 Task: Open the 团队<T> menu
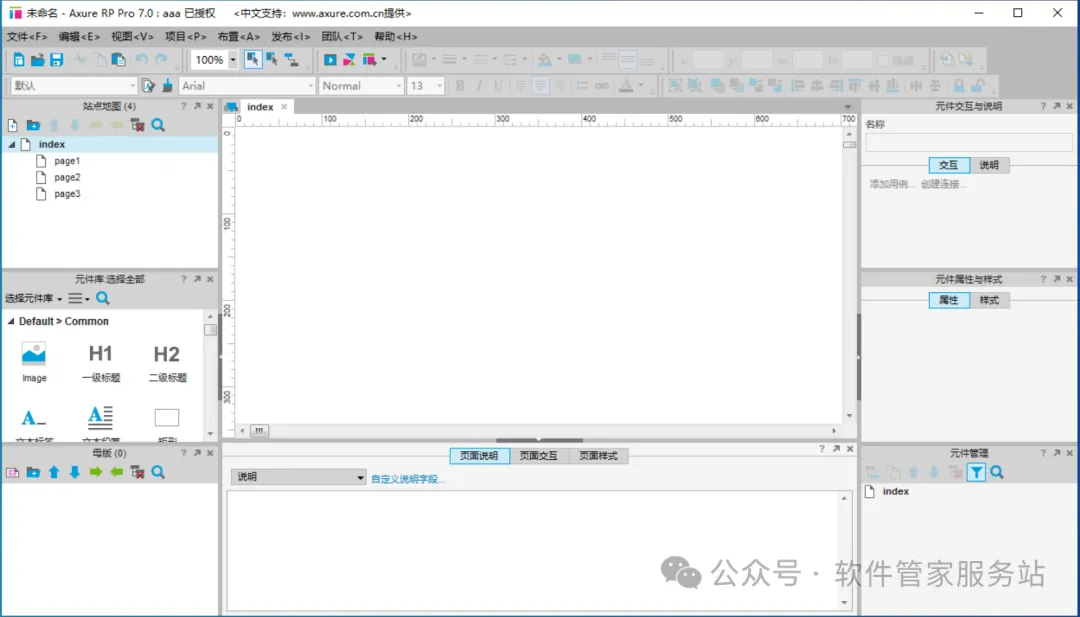(x=342, y=36)
